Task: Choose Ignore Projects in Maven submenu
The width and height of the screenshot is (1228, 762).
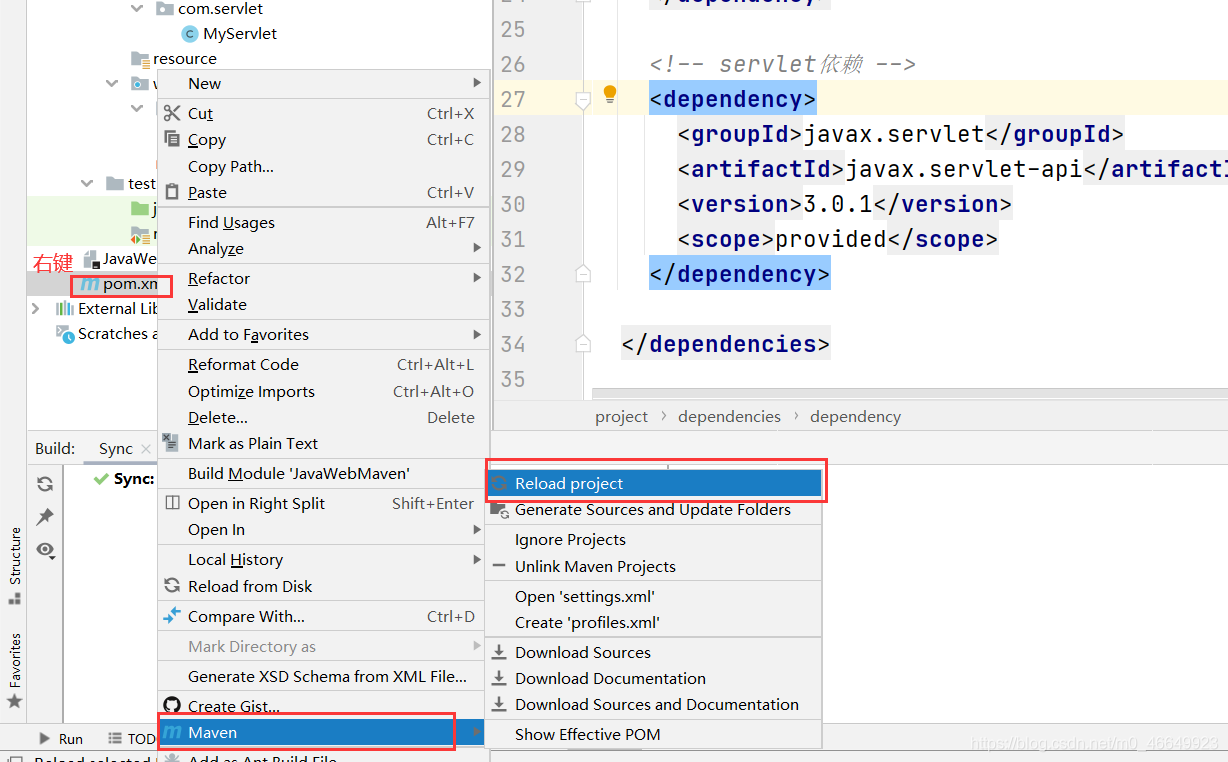Action: pos(653,539)
